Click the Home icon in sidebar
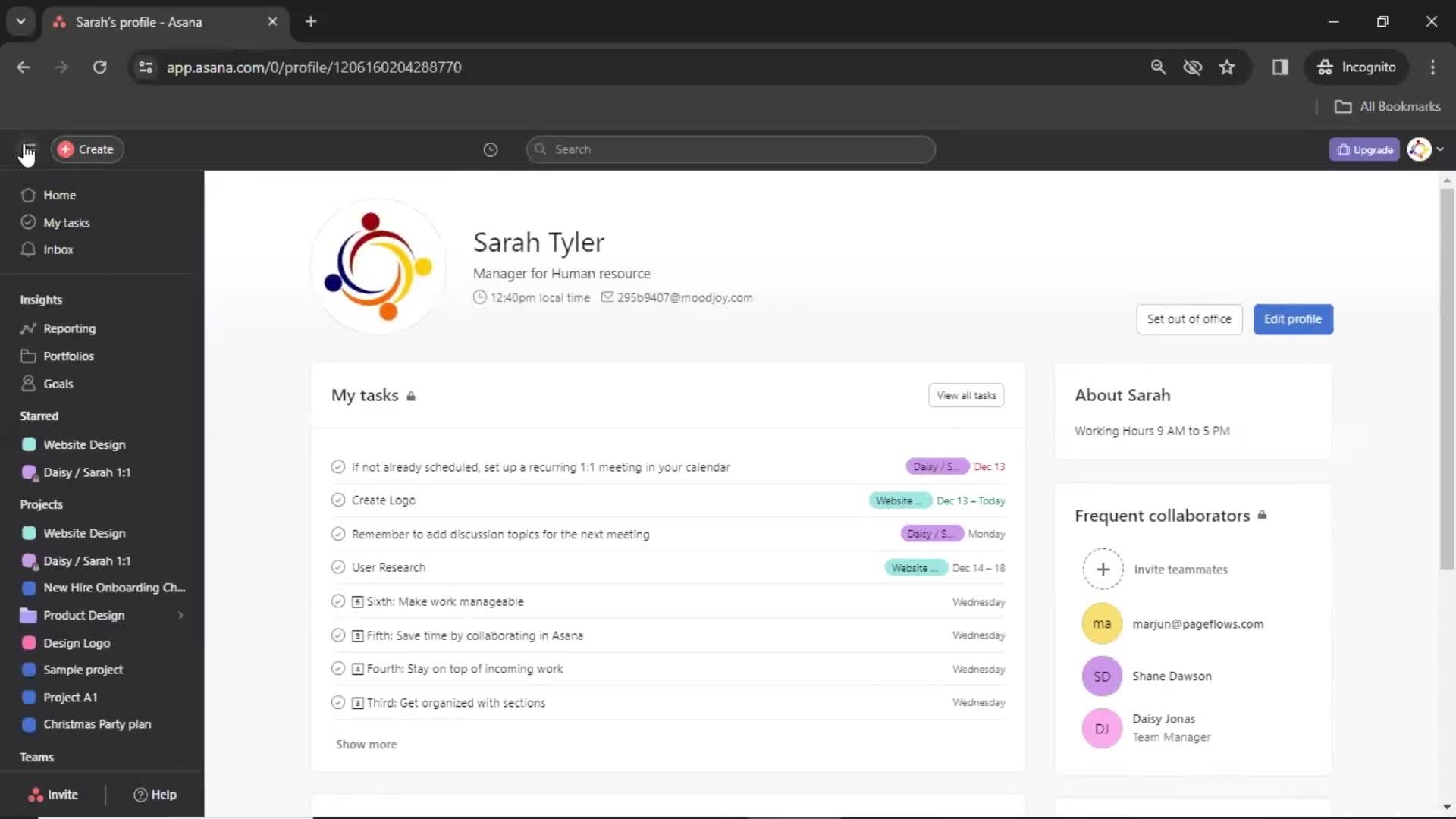1456x819 pixels. 28,194
